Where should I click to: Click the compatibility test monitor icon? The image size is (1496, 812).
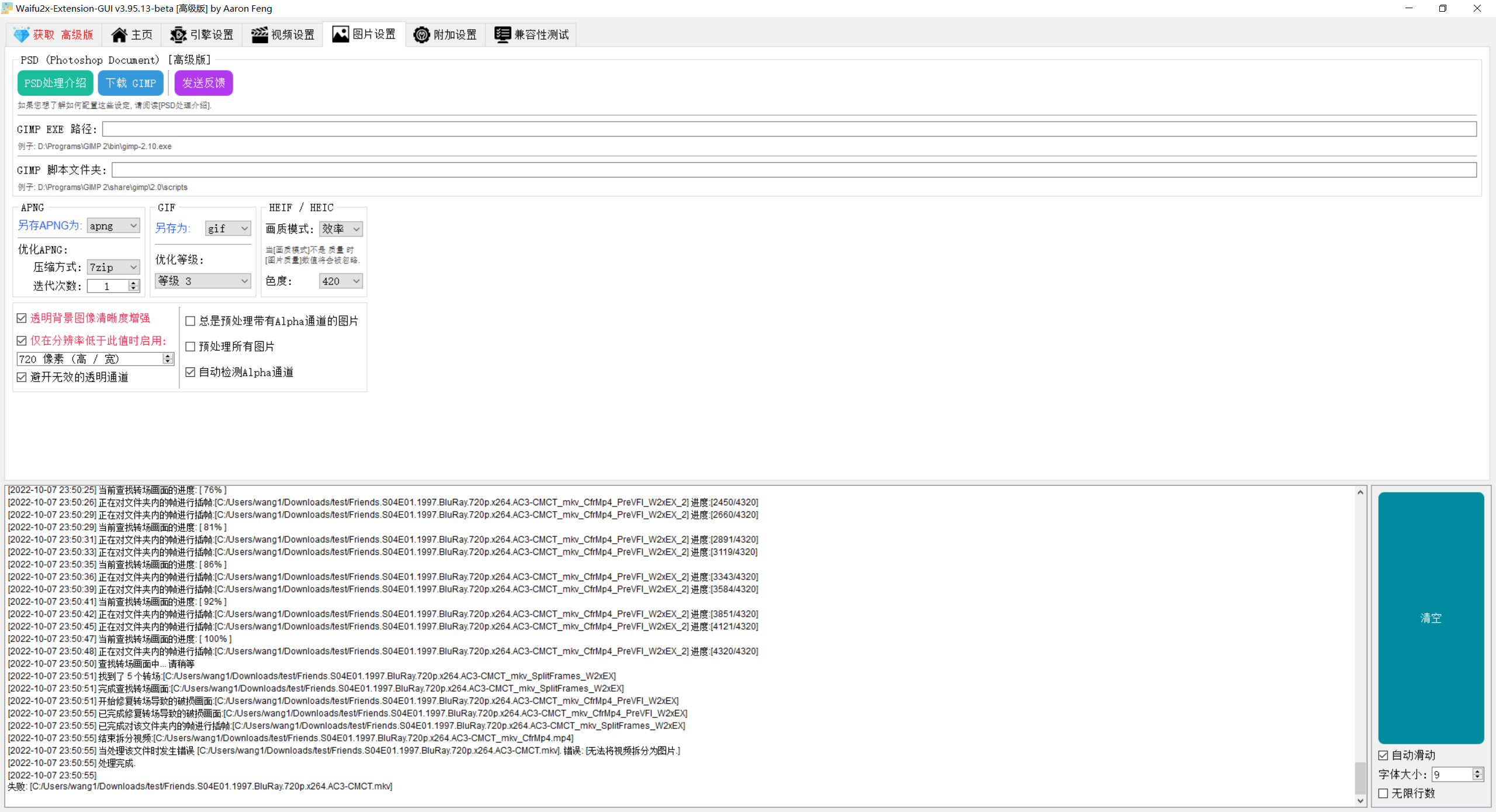click(x=502, y=34)
